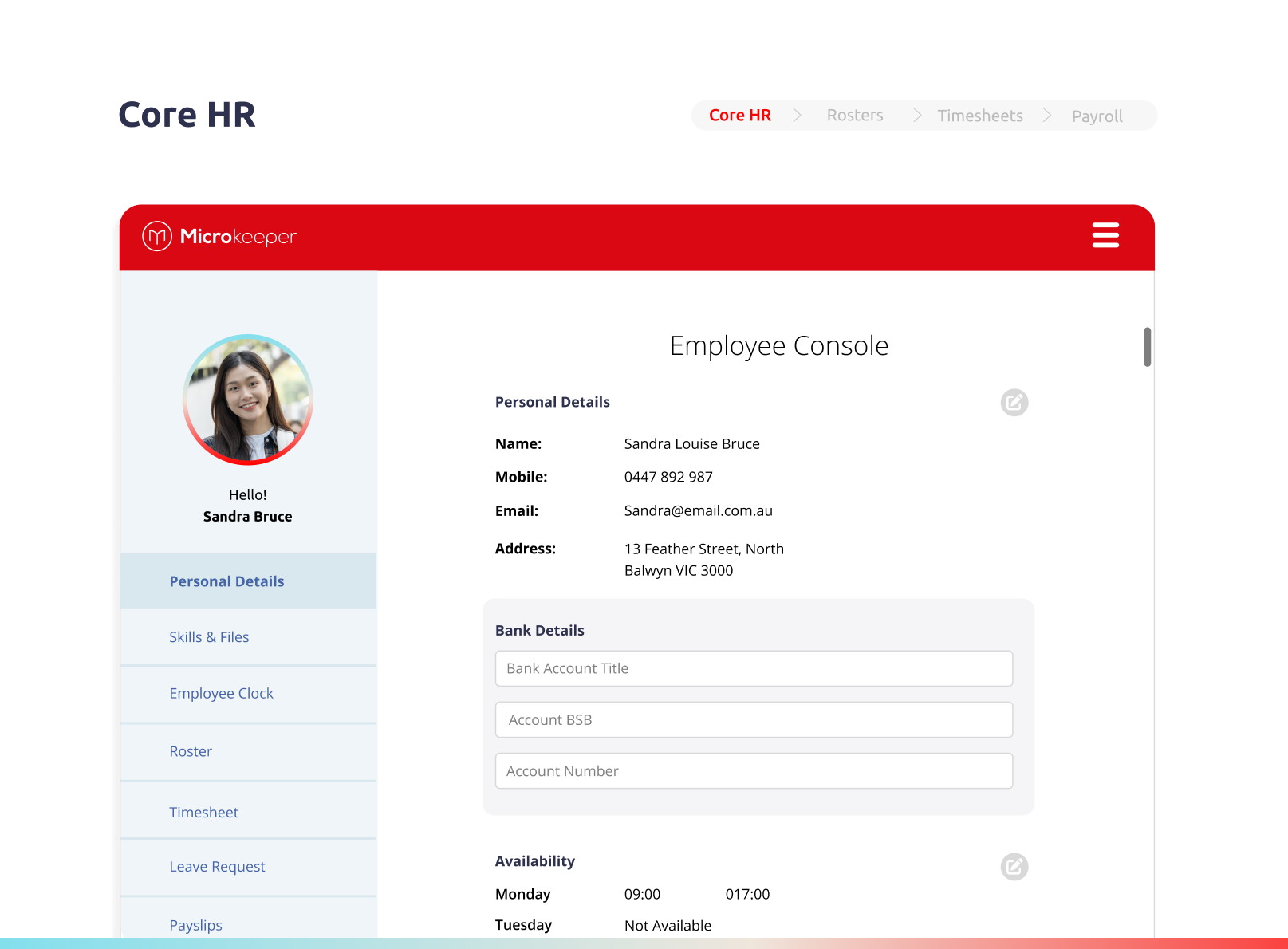The width and height of the screenshot is (1288, 949).
Task: Open the hamburger menu icon
Action: [x=1105, y=235]
